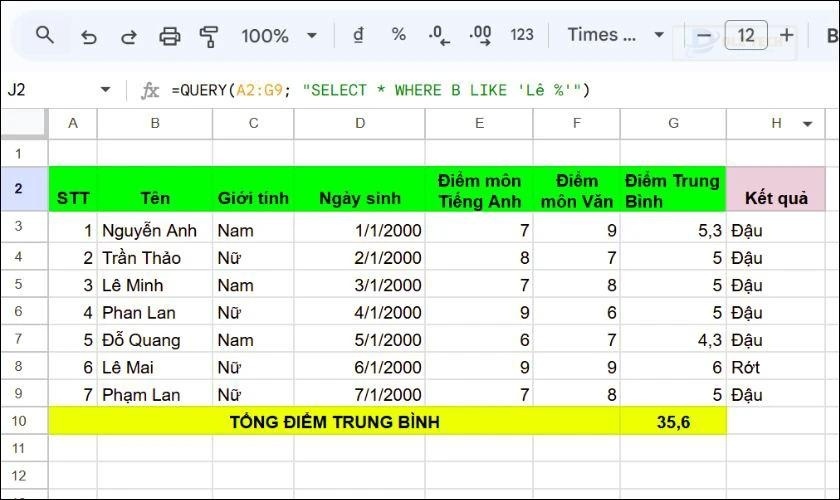Activate the paint format tool

pyautogui.click(x=208, y=36)
